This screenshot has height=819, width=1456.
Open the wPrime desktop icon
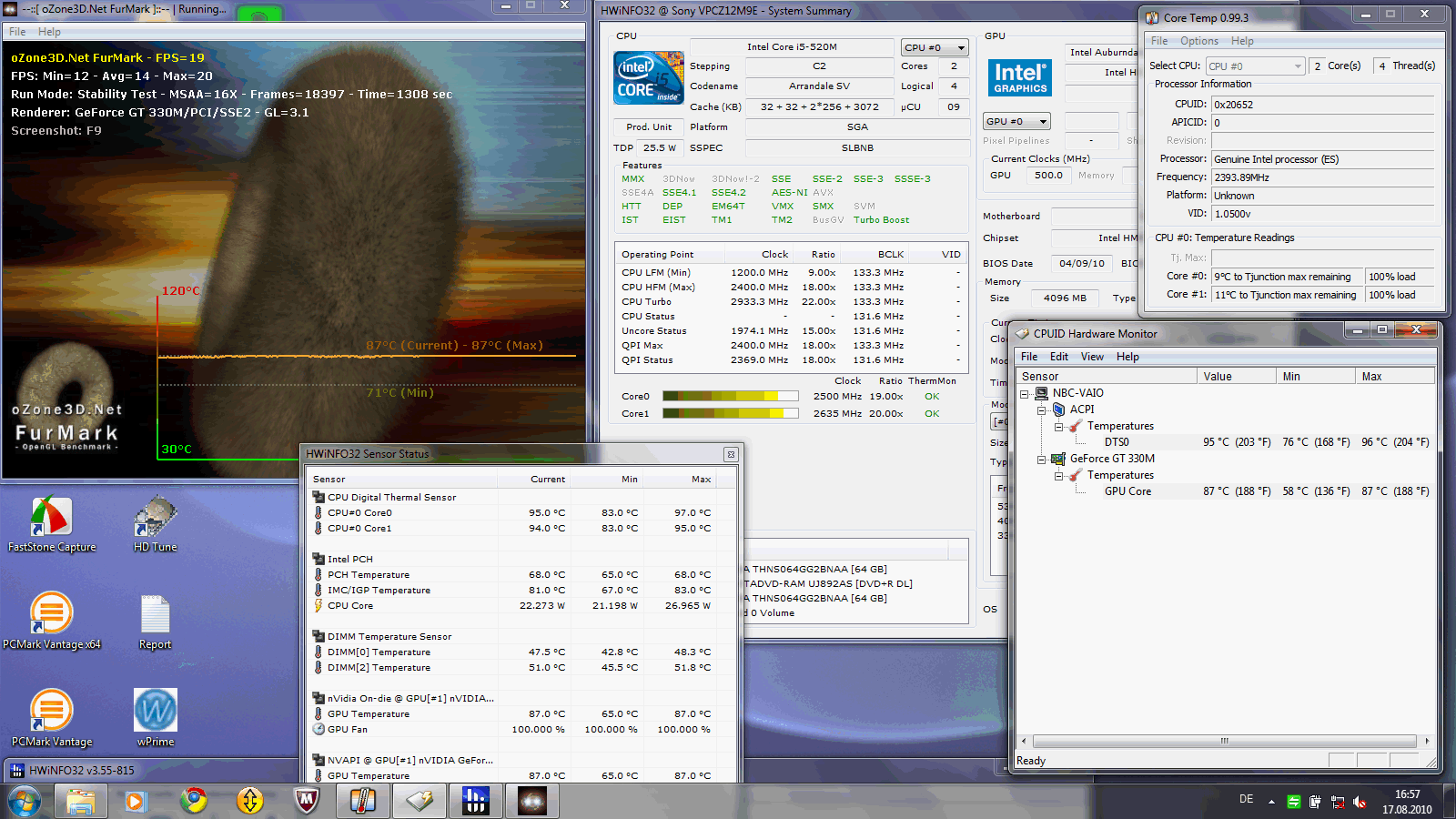156,719
